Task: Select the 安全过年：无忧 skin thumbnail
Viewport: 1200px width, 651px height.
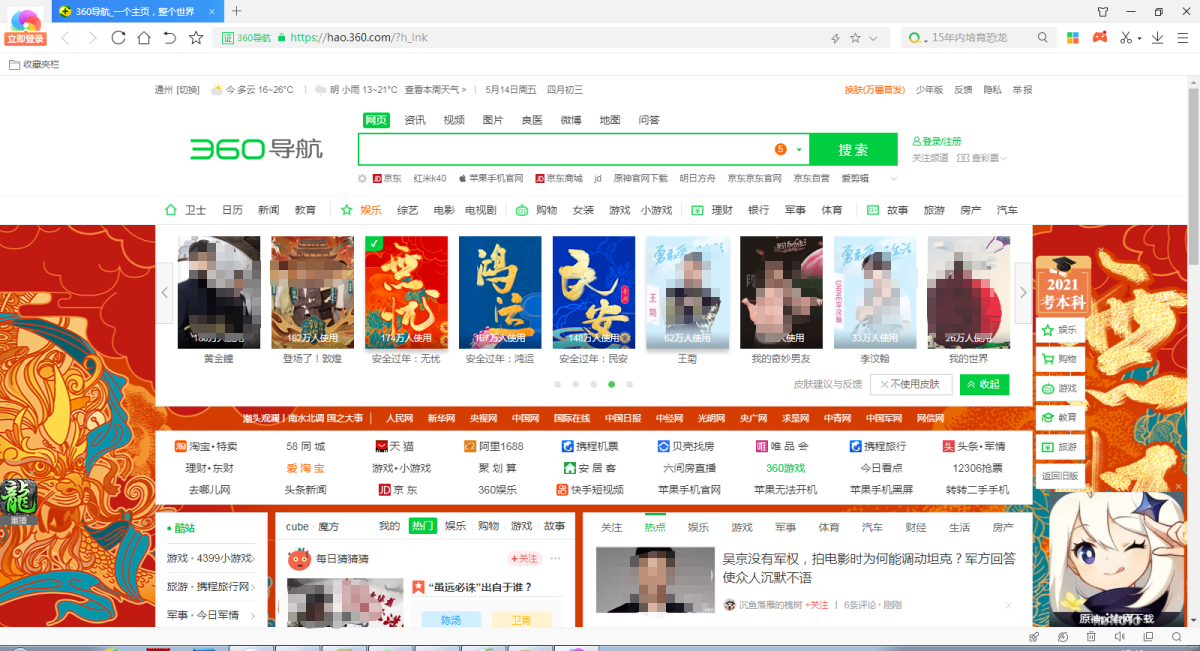Action: click(x=406, y=292)
